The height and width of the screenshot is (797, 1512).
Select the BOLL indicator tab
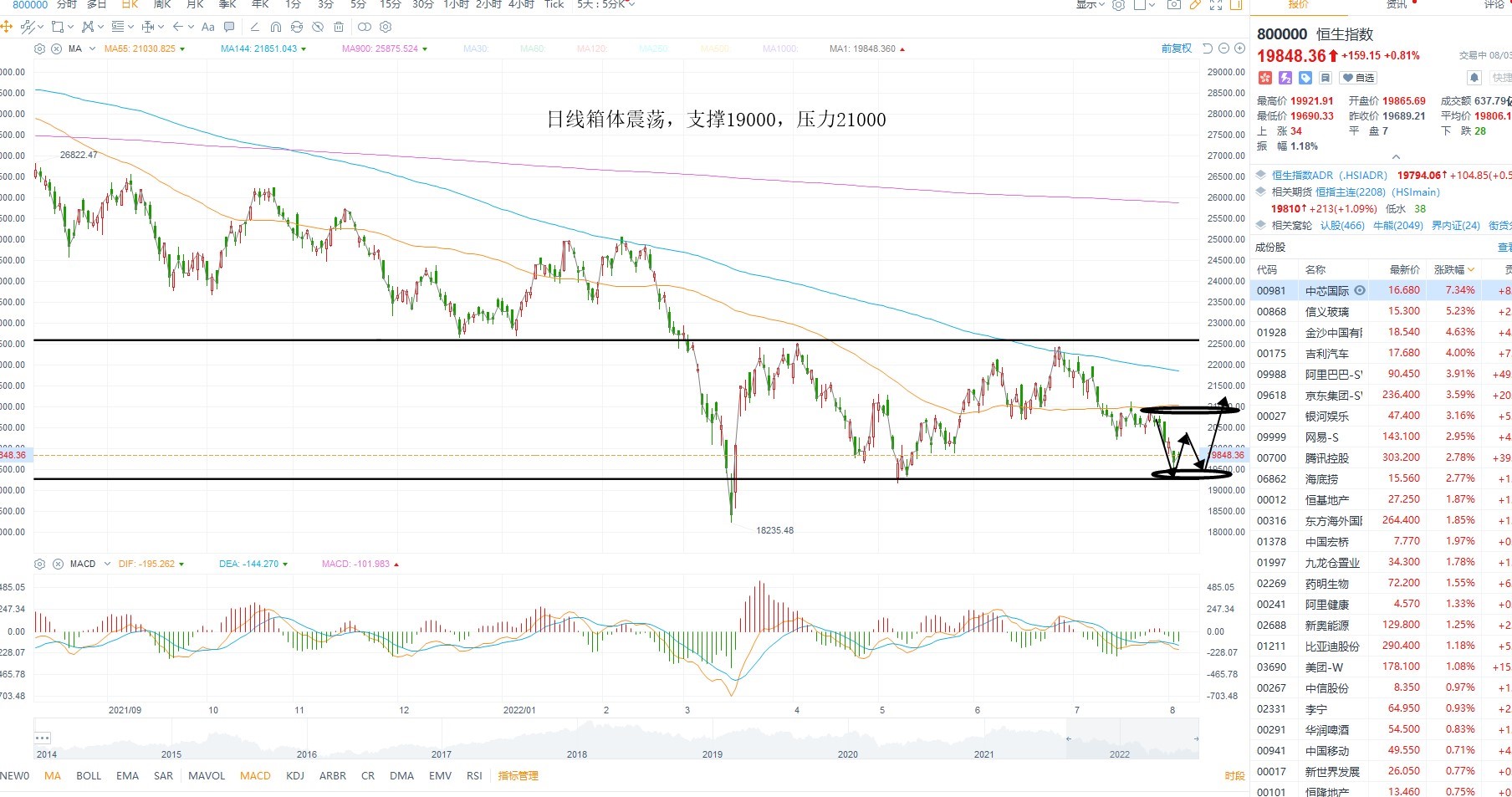point(89,775)
